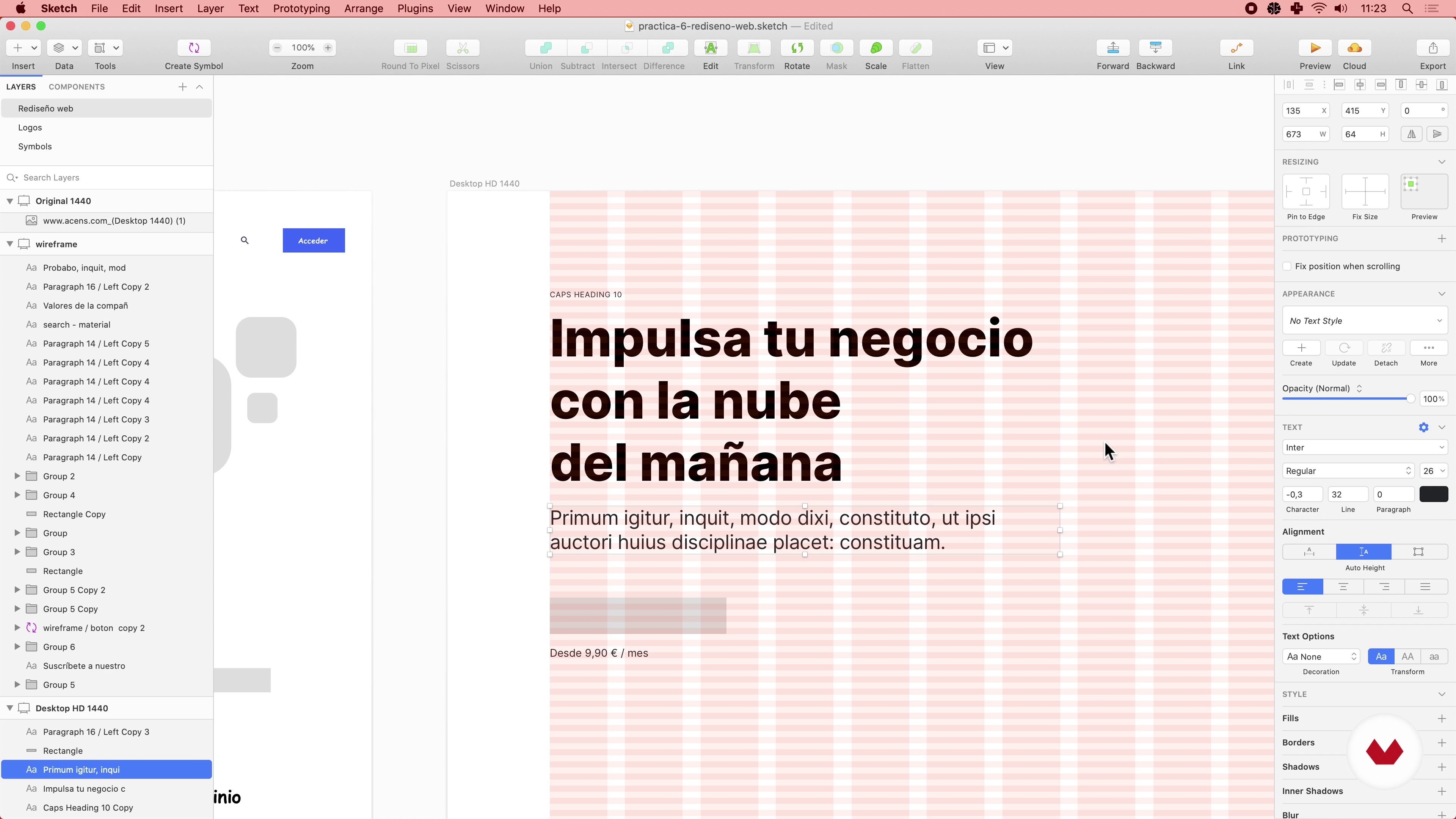1456x819 pixels.
Task: Open text settings gear icon
Action: tap(1423, 427)
